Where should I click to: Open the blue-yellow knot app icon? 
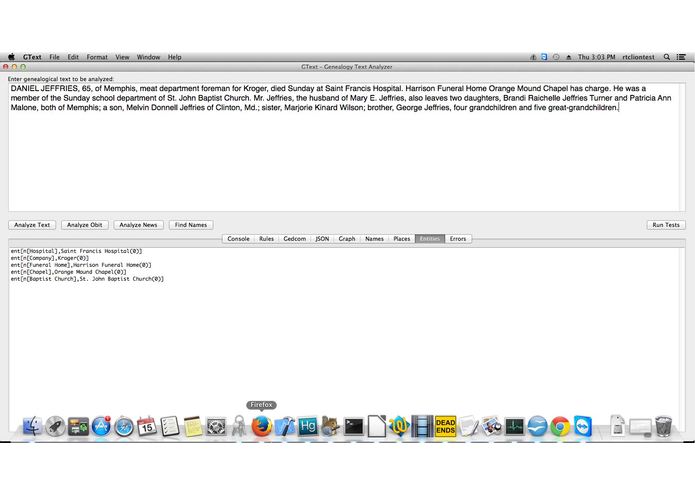pos(399,426)
